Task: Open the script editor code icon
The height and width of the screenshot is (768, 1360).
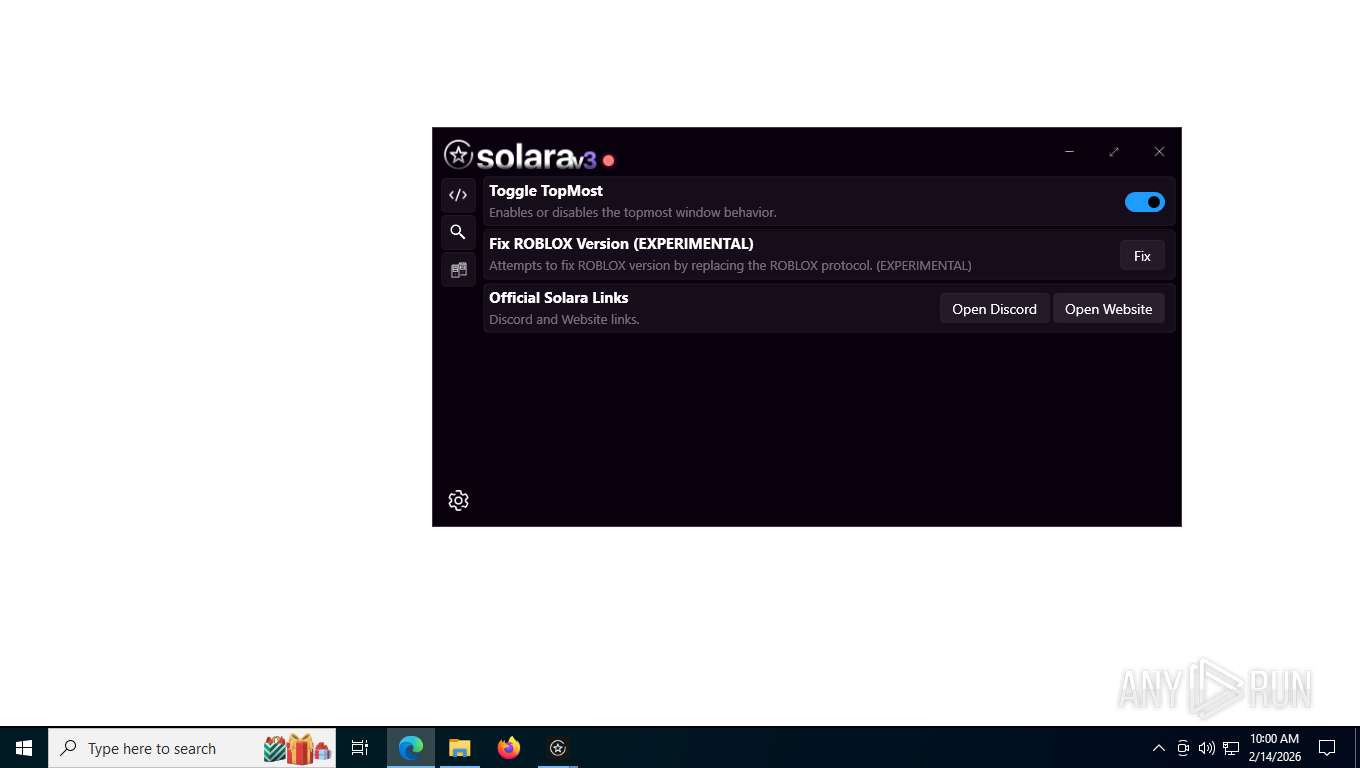Action: click(458, 195)
